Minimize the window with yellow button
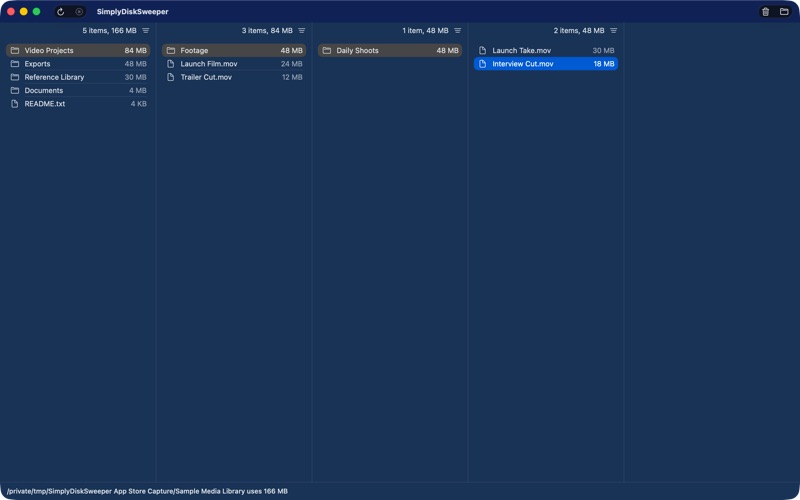This screenshot has width=800, height=500. tap(23, 12)
